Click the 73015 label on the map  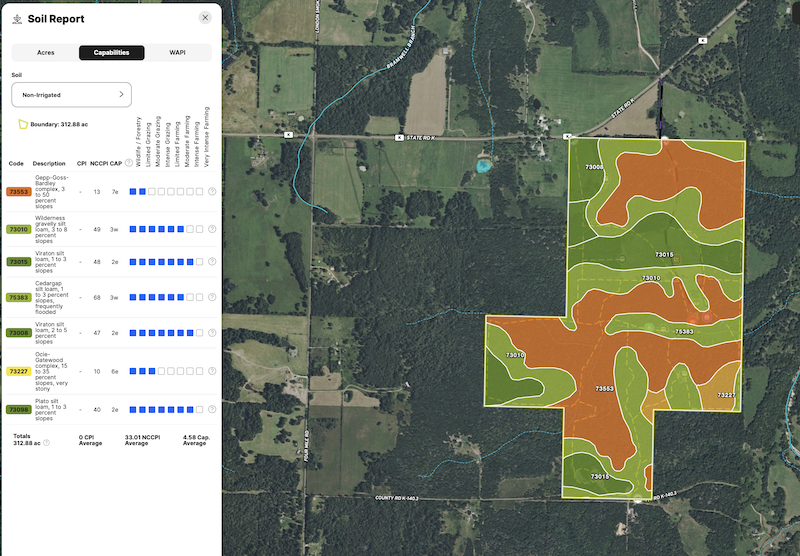(x=664, y=254)
